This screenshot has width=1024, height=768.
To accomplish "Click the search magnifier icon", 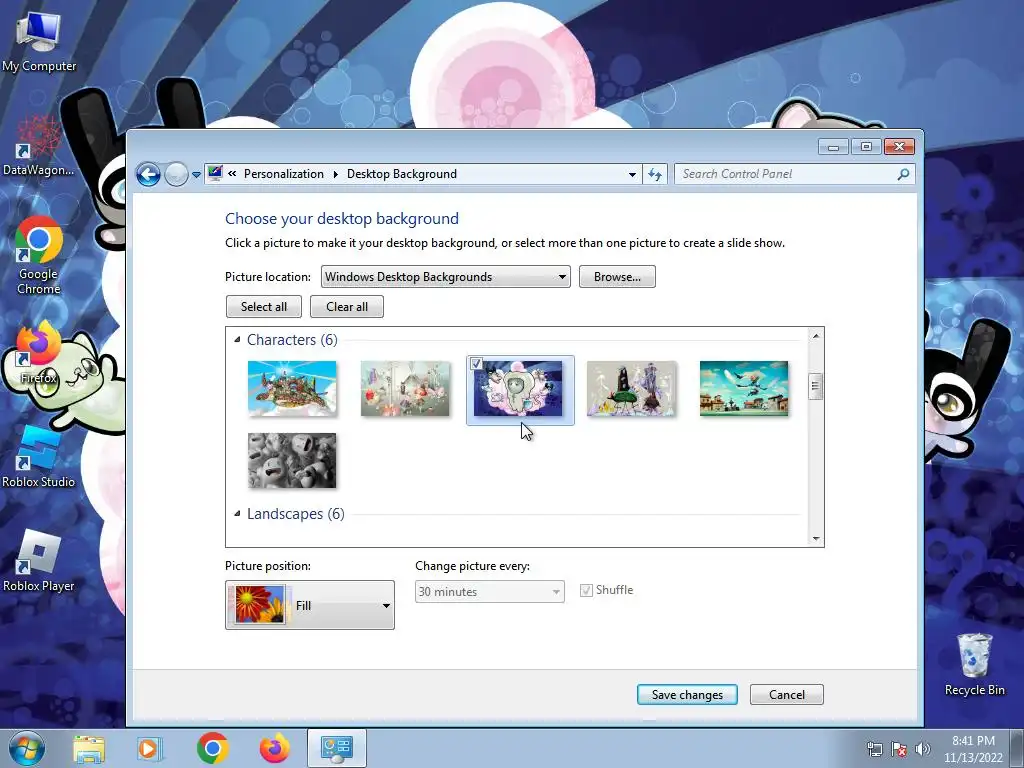I will tap(903, 174).
